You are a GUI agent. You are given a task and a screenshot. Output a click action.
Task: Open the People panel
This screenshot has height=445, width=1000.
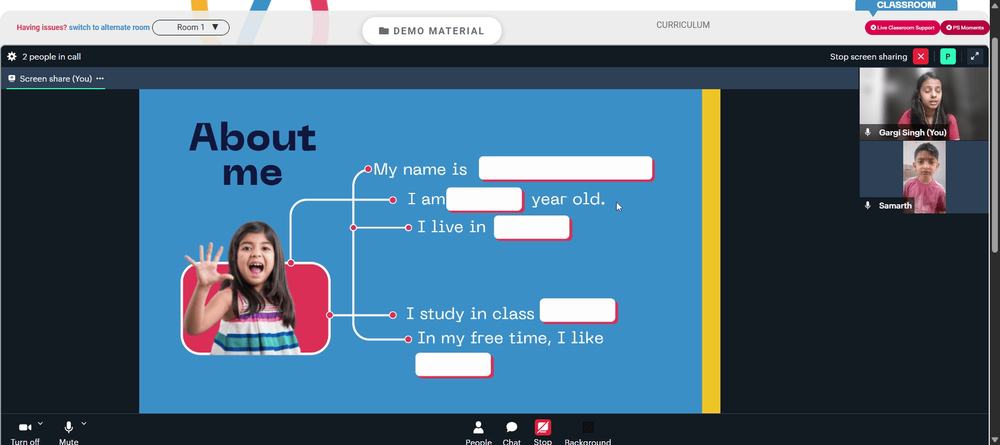[x=478, y=427]
